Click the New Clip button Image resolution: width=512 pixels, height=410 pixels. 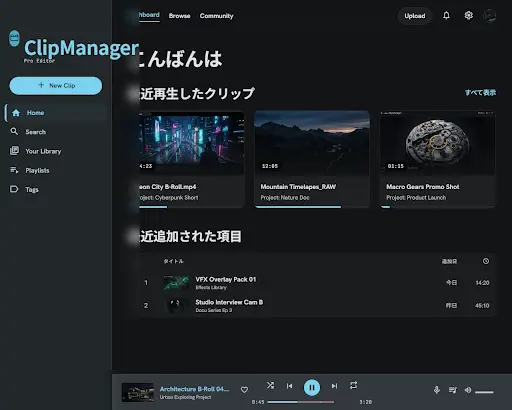point(56,86)
